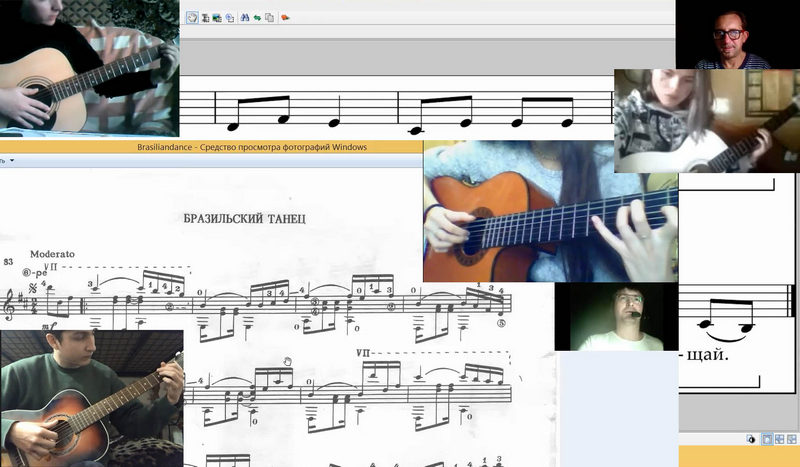Click the lyric text 'щай.' in the score
The image size is (800, 467).
coord(707,355)
